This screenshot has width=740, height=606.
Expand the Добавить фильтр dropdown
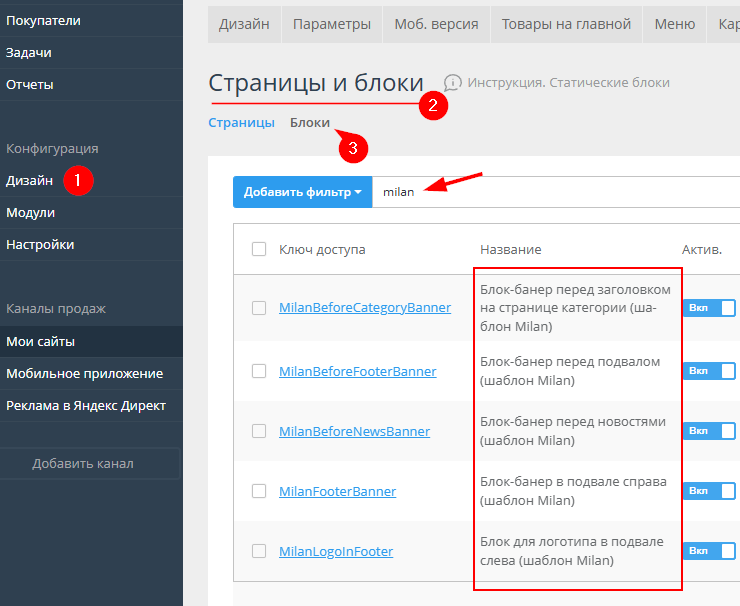coord(302,191)
